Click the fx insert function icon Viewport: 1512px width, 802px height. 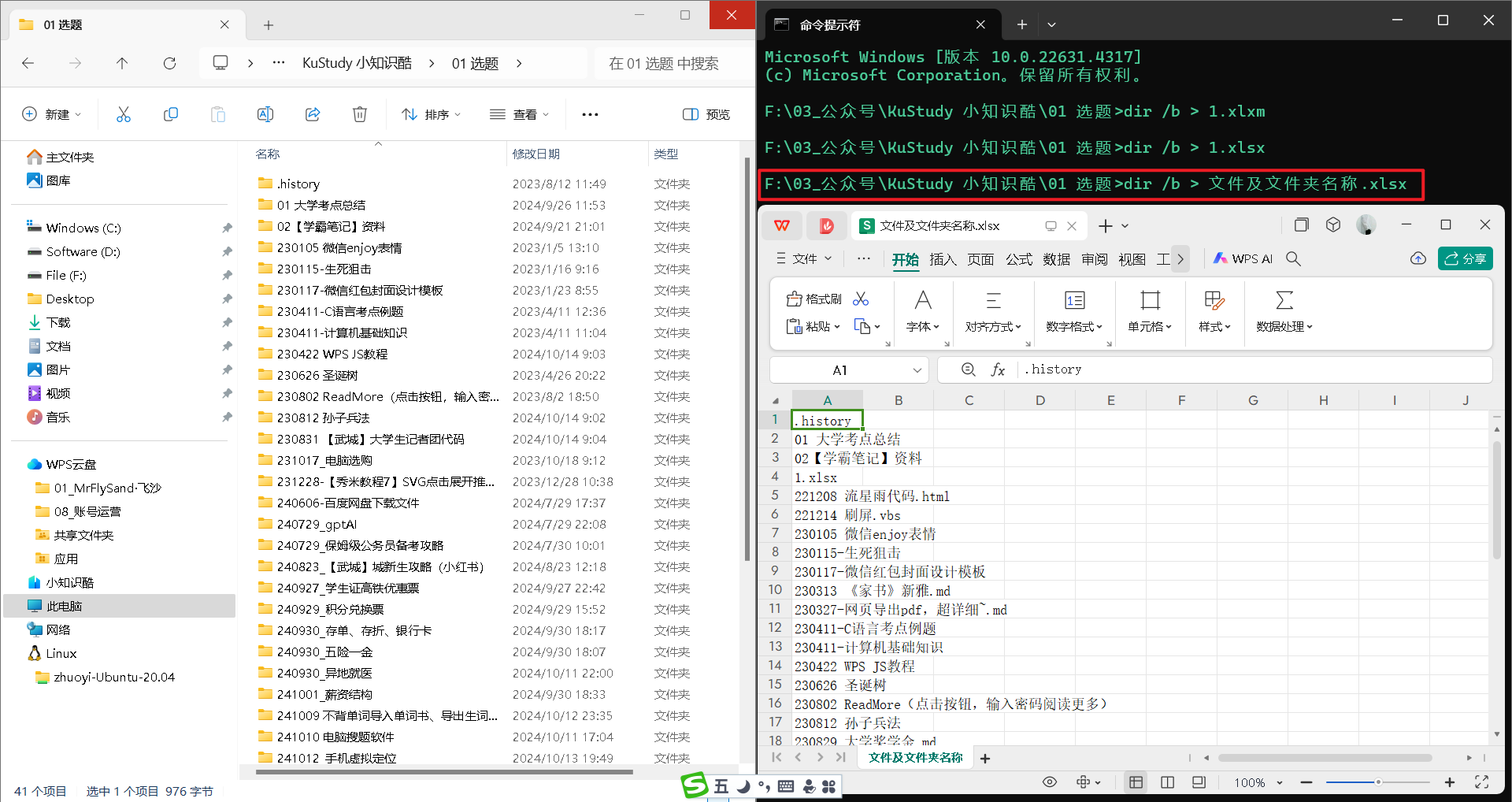pyautogui.click(x=998, y=369)
